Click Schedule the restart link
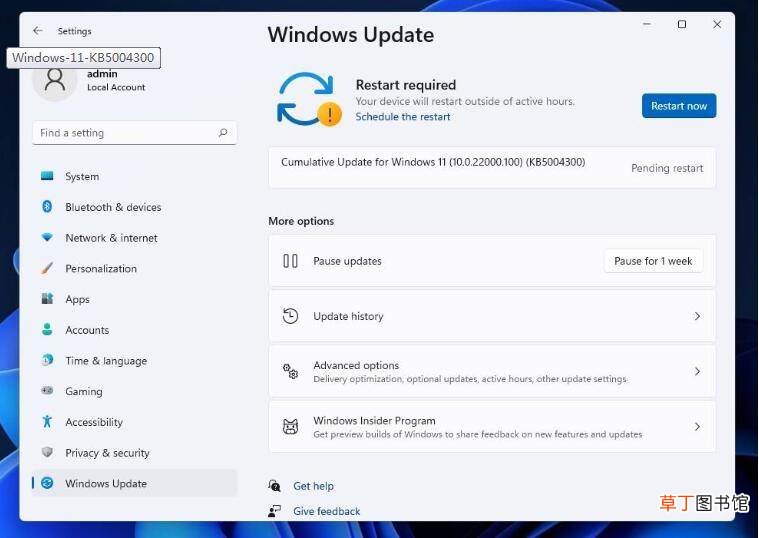This screenshot has height=538, width=759. [x=403, y=117]
